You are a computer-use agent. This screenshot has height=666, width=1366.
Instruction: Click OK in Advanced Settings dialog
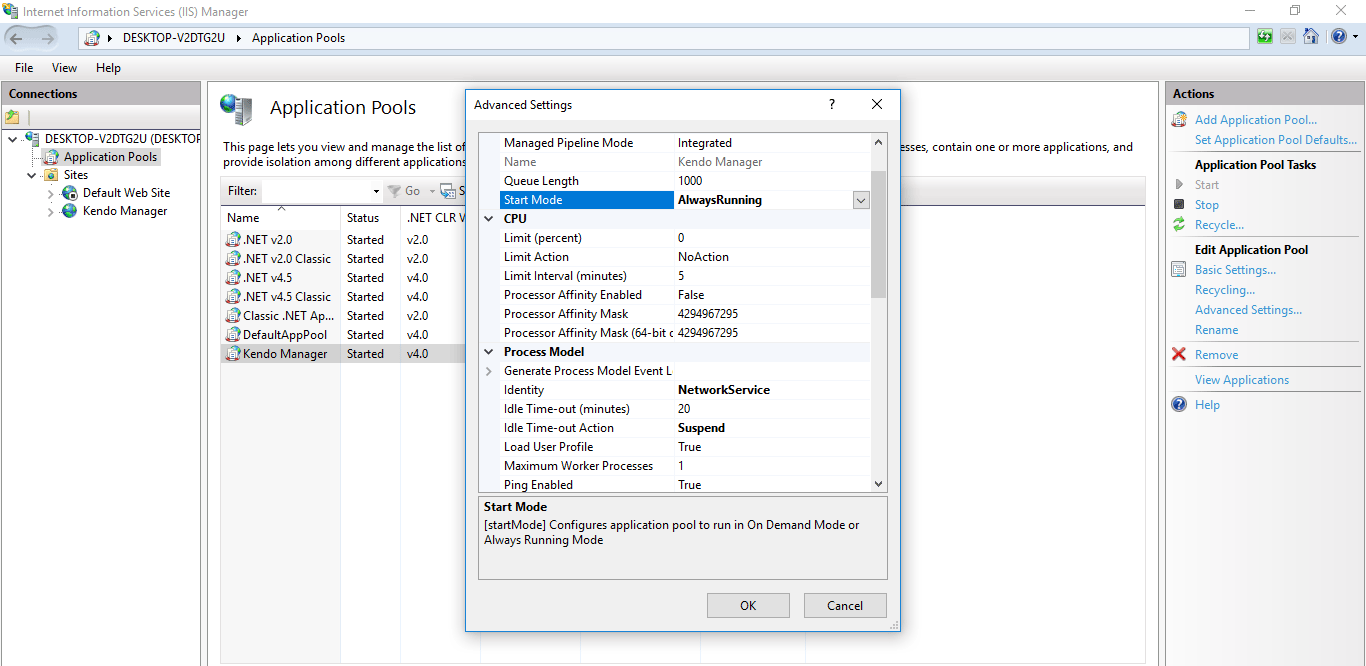tap(748, 605)
